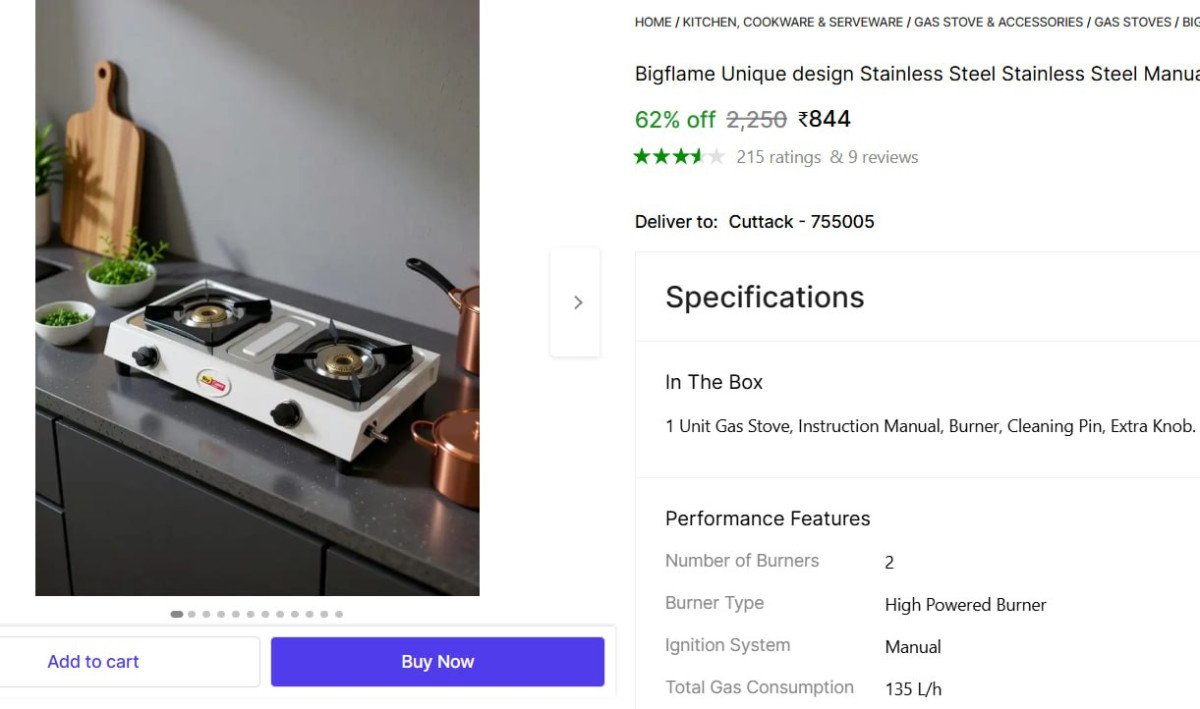The width and height of the screenshot is (1200, 709).
Task: Click the Specifications section header
Action: pyautogui.click(x=765, y=297)
